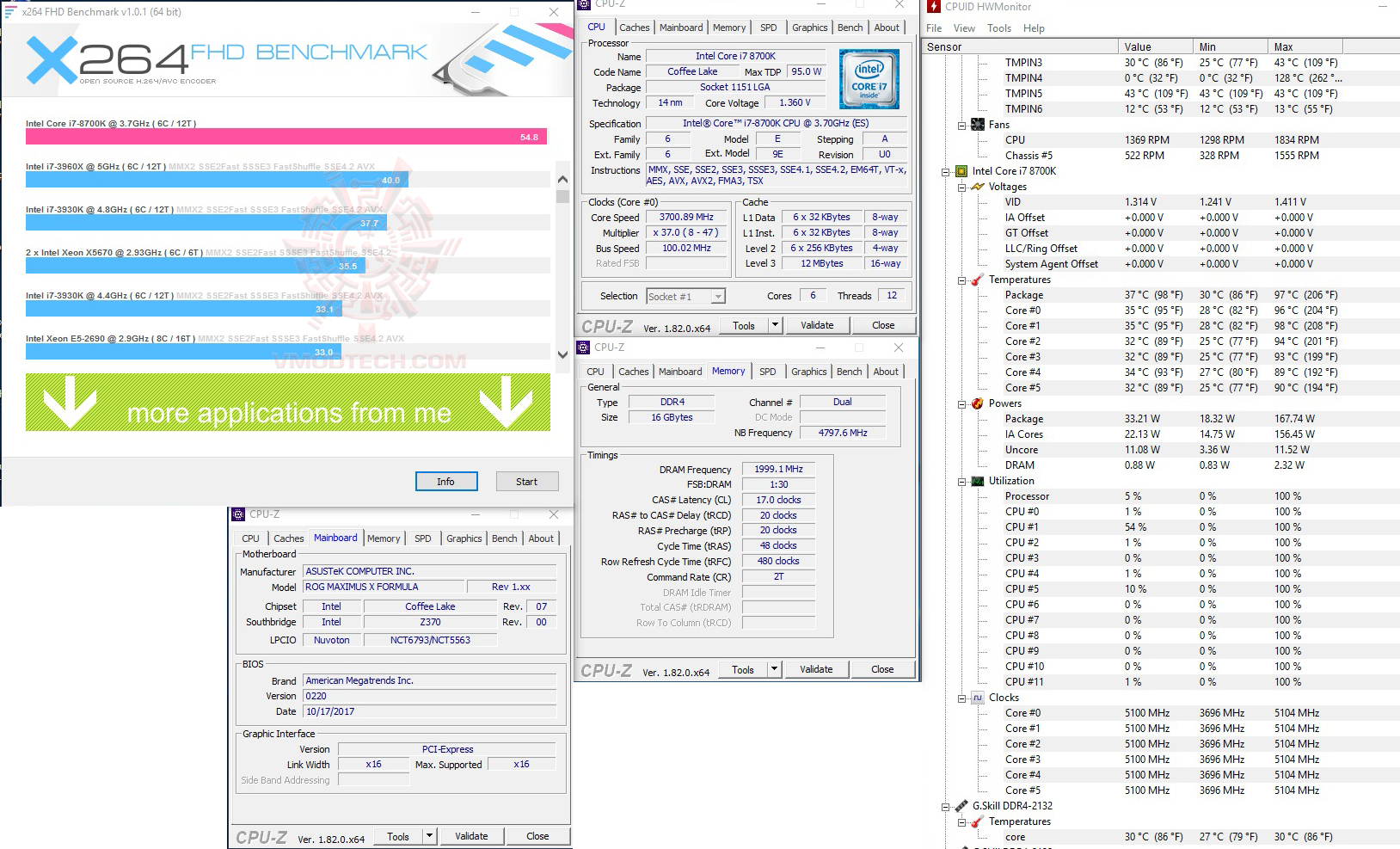The width and height of the screenshot is (1400, 849).
Task: Collapse the Clocks node in HWMonitor
Action: point(962,698)
